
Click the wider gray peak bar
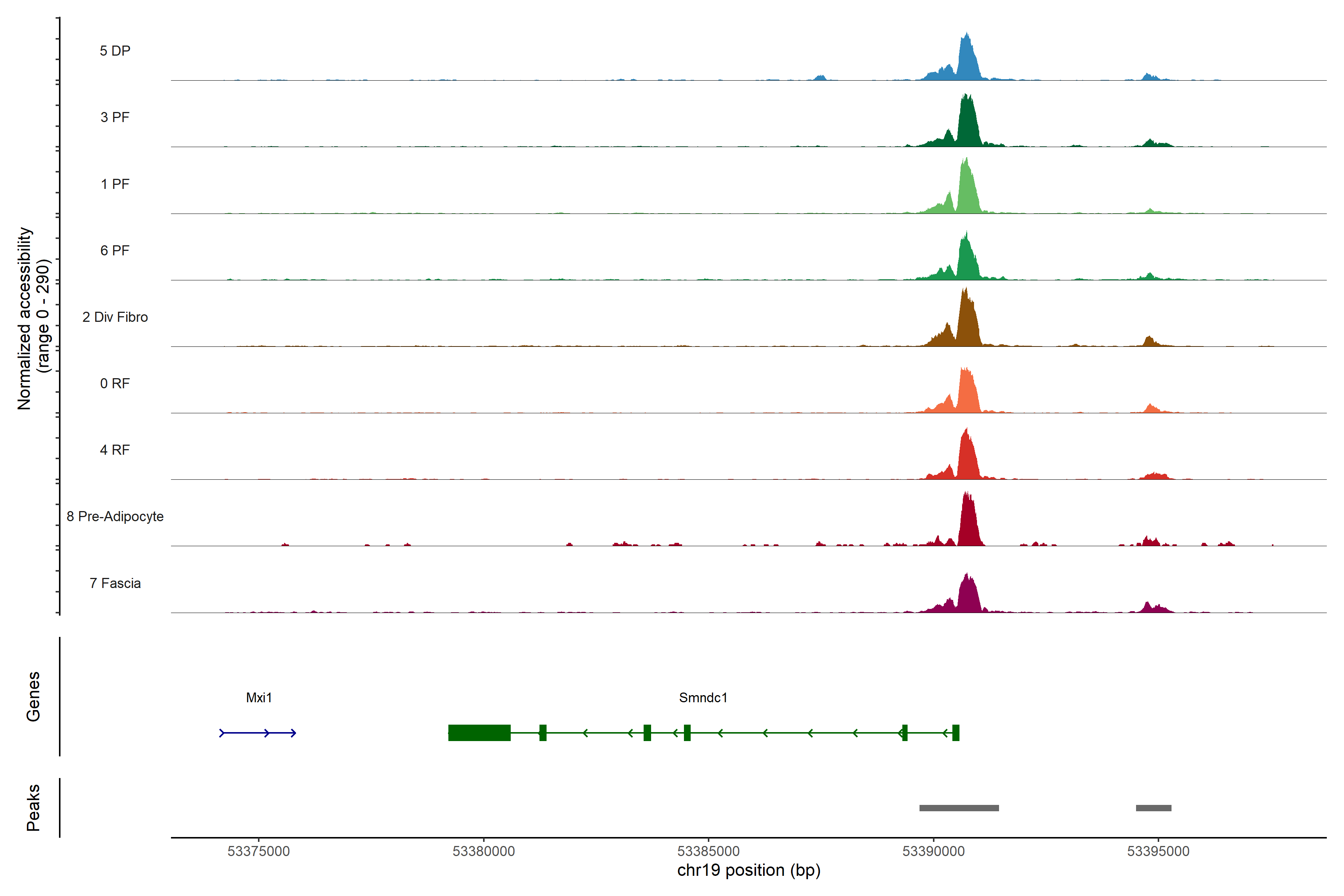pos(959,808)
